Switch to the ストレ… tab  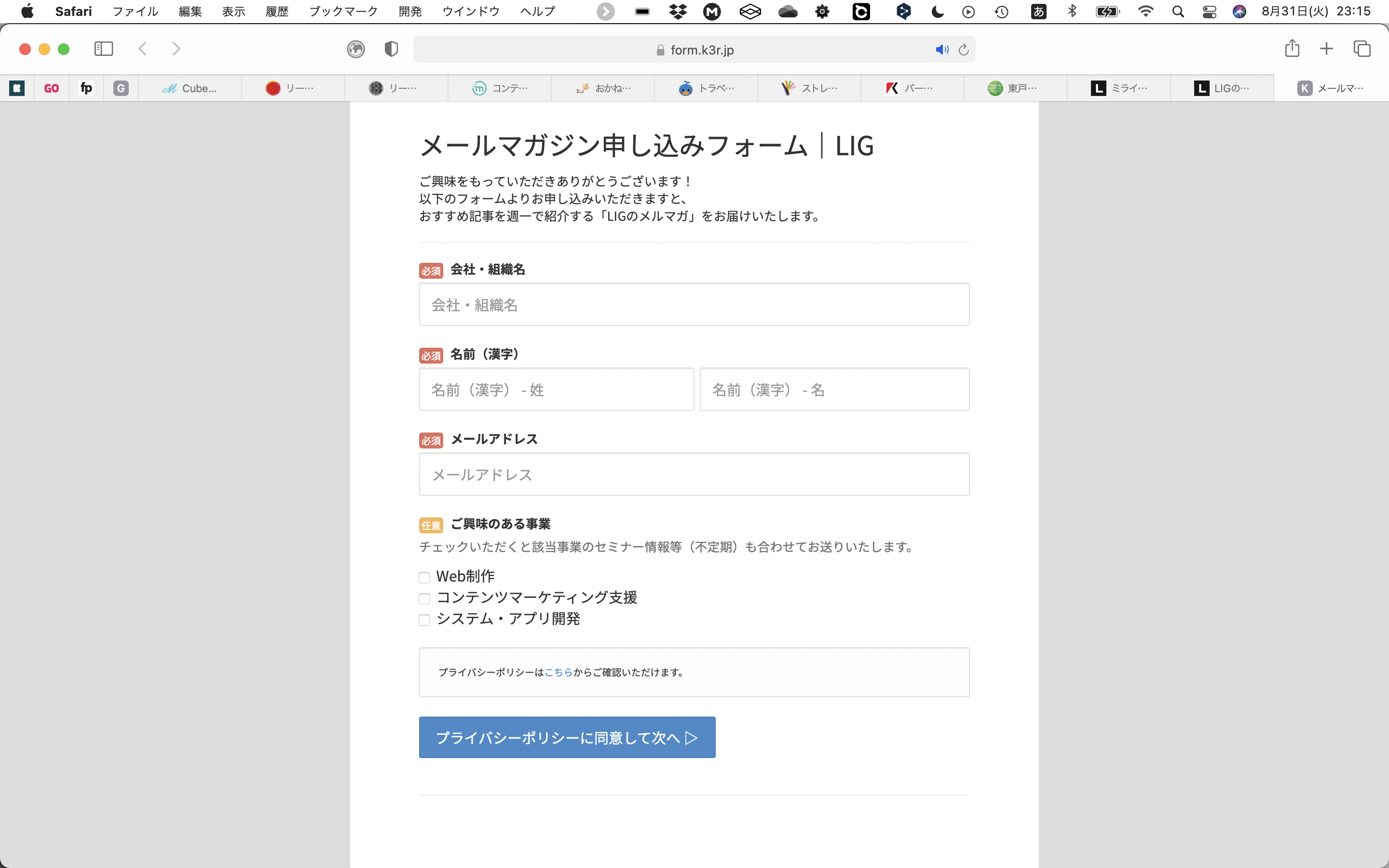point(809,88)
